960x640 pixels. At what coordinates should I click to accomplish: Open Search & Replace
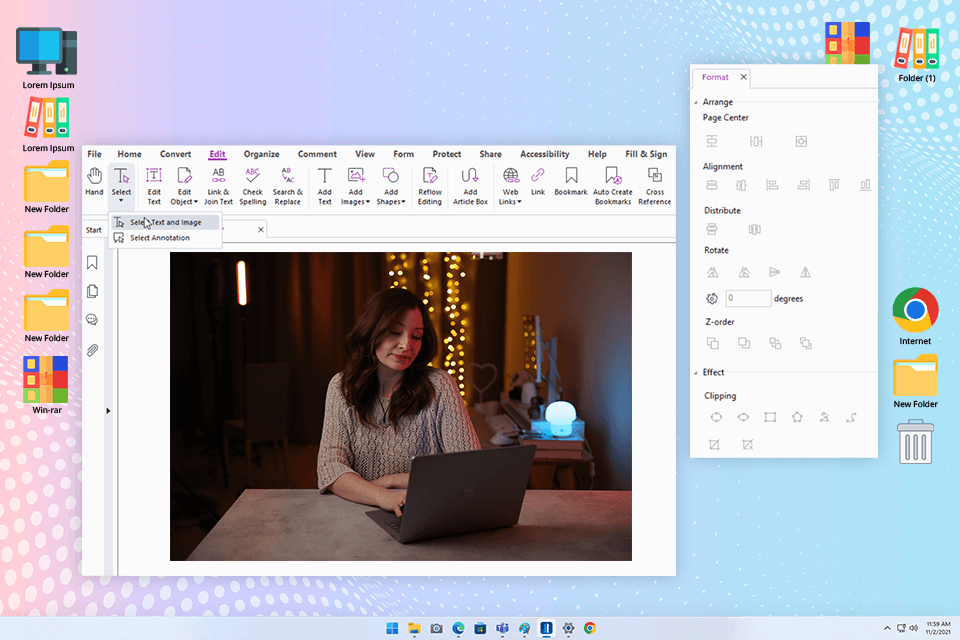pyautogui.click(x=287, y=186)
